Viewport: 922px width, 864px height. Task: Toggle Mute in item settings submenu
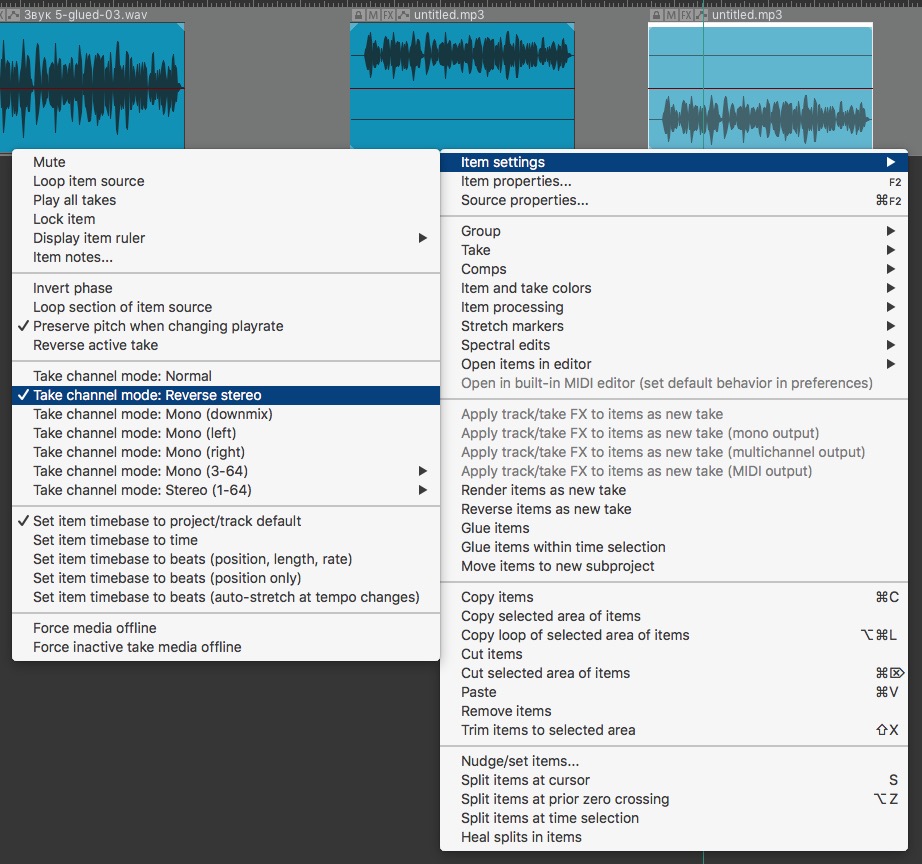click(x=226, y=162)
